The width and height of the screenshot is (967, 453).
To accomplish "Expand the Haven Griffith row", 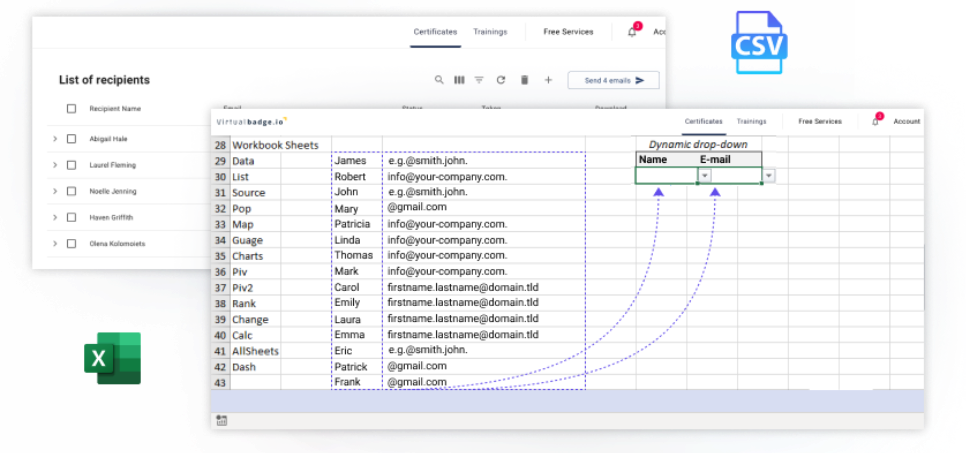I will [55, 218].
